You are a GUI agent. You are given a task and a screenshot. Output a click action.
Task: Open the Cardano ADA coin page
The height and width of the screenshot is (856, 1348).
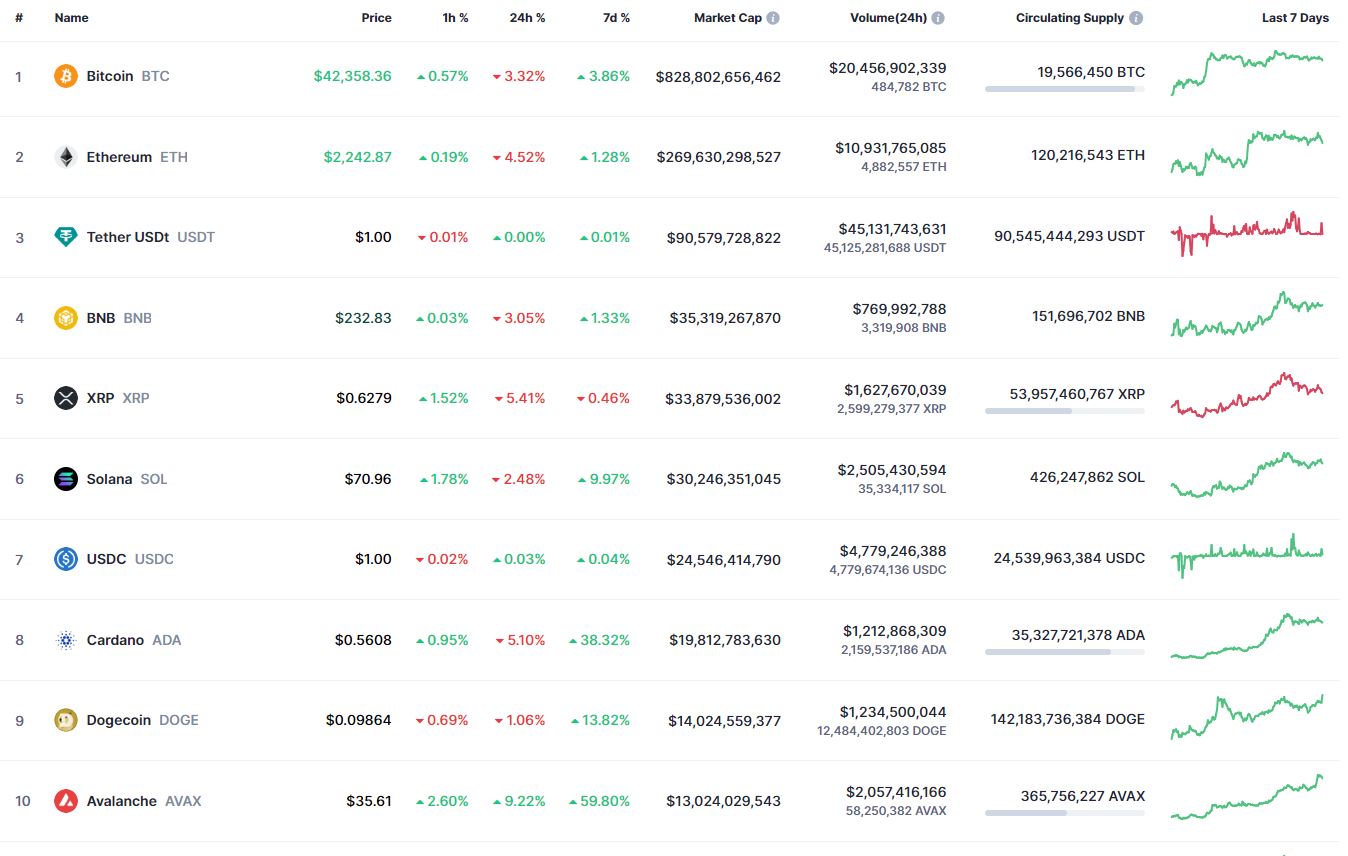point(115,640)
